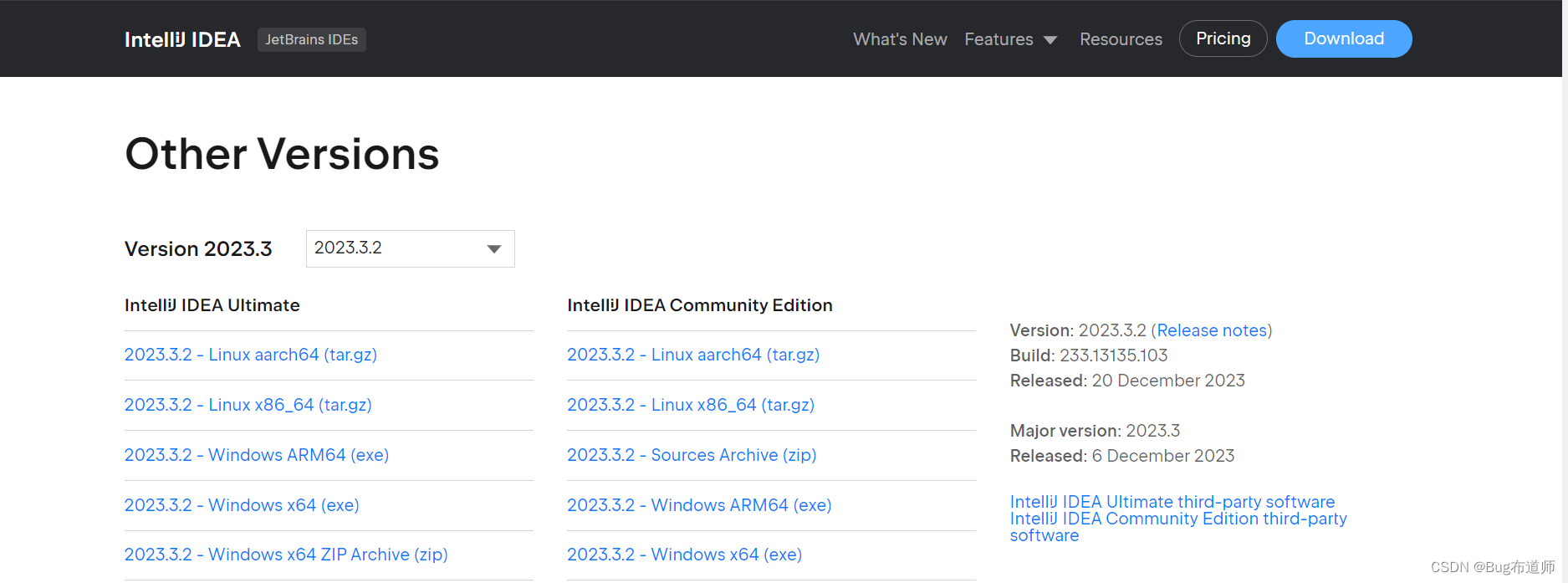Image resolution: width=1568 pixels, height=583 pixels.
Task: Open the Release notes link
Action: click(x=1212, y=330)
